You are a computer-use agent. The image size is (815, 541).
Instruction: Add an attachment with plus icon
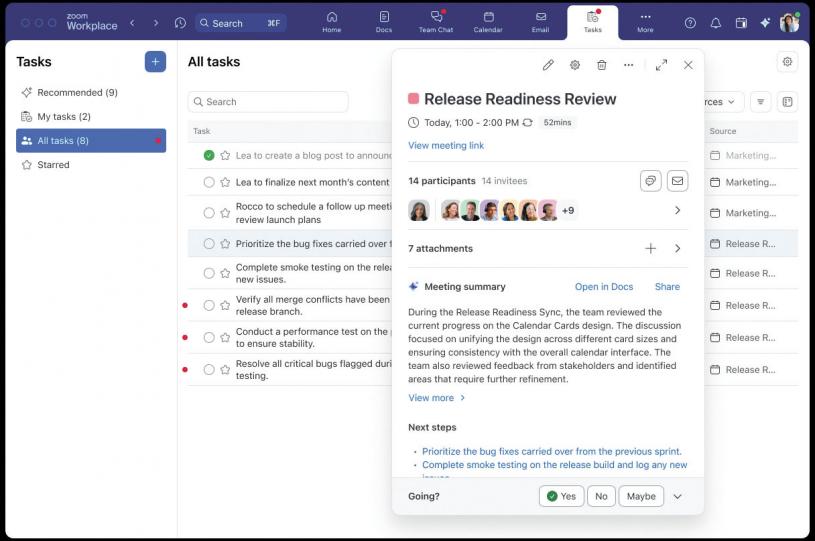651,249
